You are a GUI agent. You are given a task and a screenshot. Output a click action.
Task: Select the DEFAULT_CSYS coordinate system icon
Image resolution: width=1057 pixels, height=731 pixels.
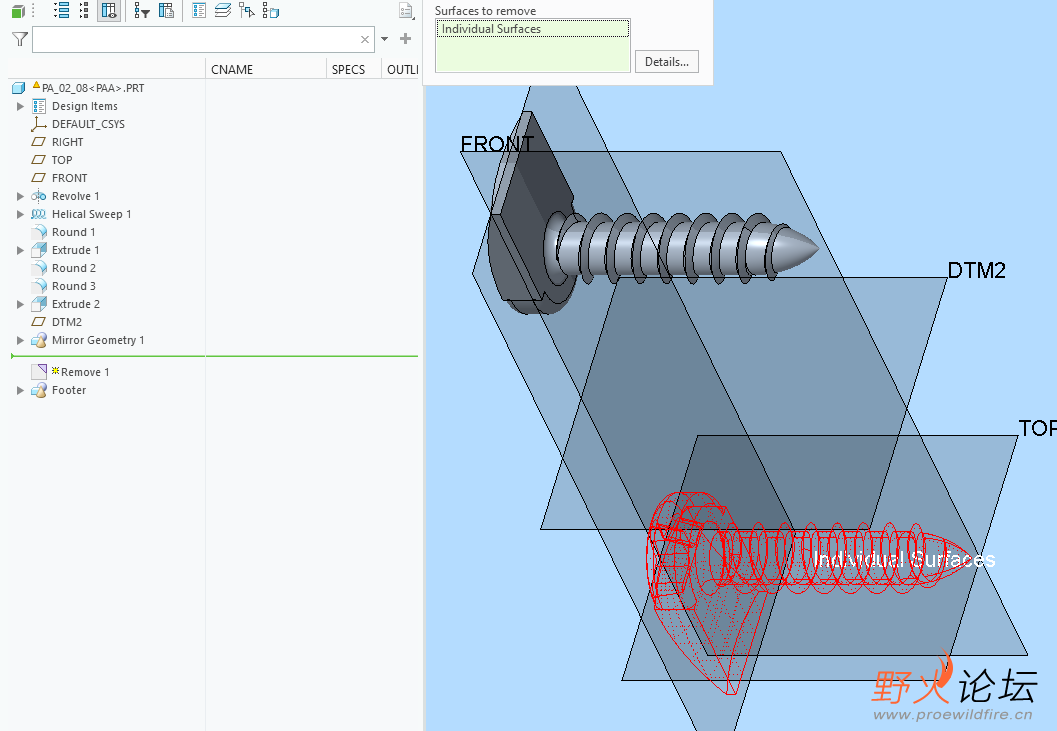[x=38, y=124]
